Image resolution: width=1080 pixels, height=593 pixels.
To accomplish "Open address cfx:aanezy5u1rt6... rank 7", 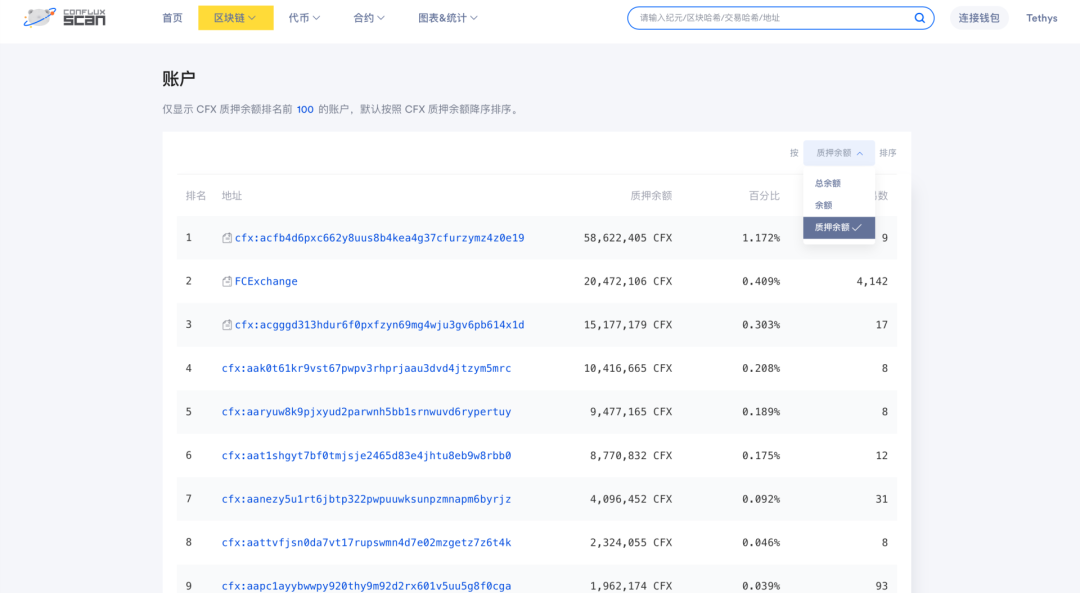I will tap(366, 499).
